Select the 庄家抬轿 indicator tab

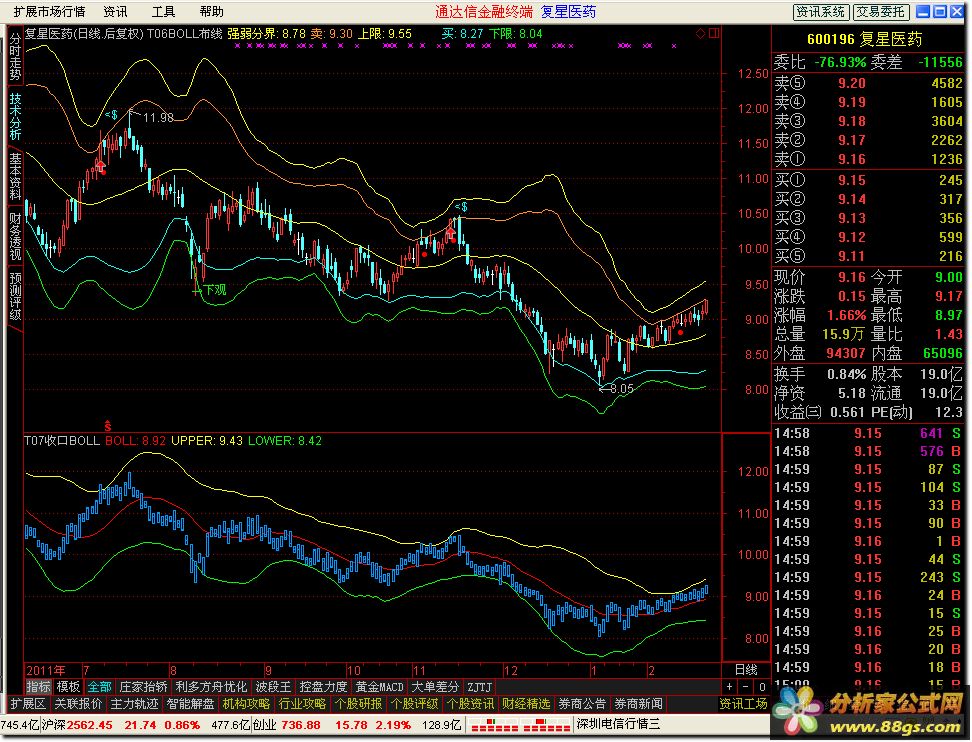(143, 687)
